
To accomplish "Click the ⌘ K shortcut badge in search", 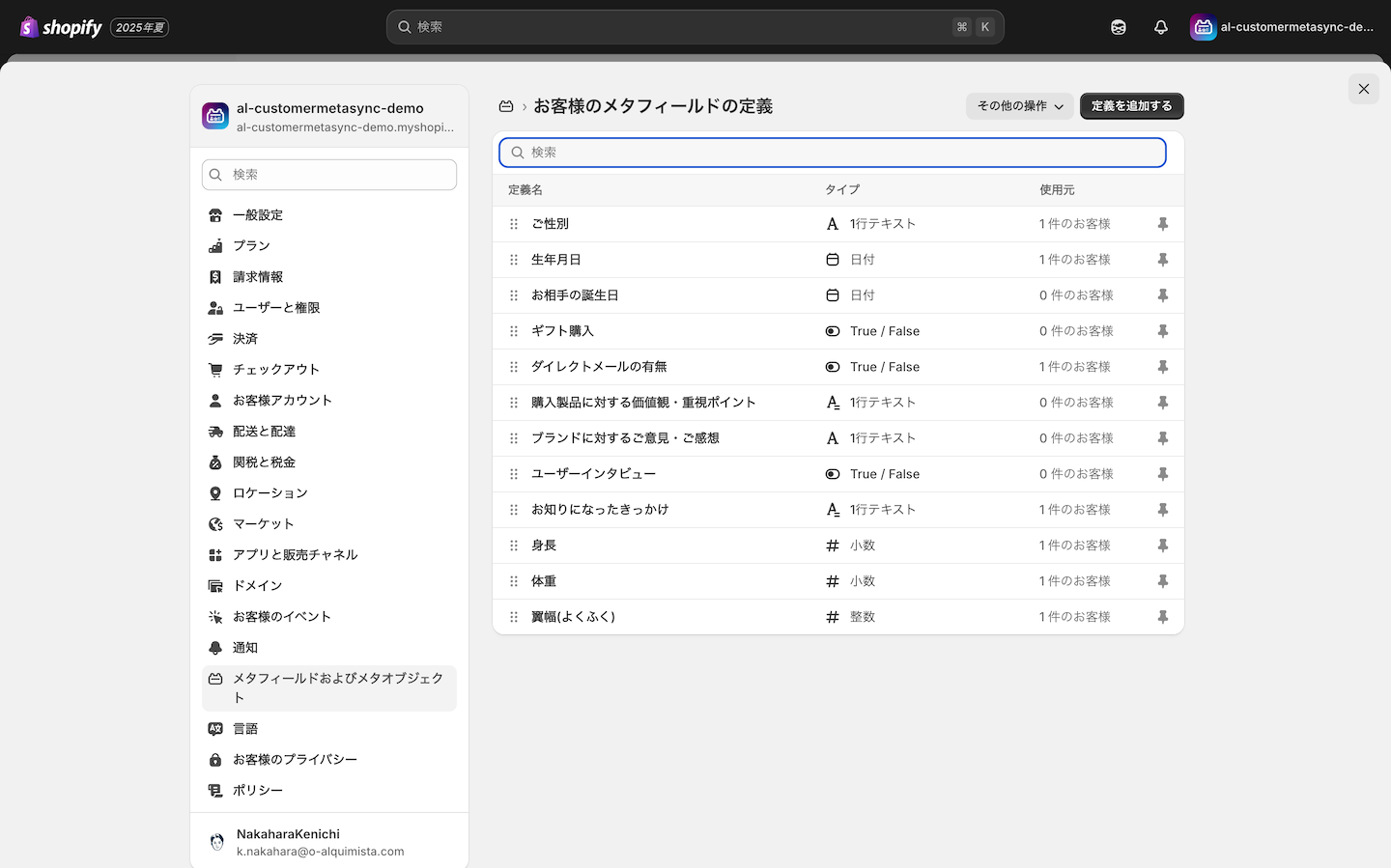I will (x=974, y=27).
